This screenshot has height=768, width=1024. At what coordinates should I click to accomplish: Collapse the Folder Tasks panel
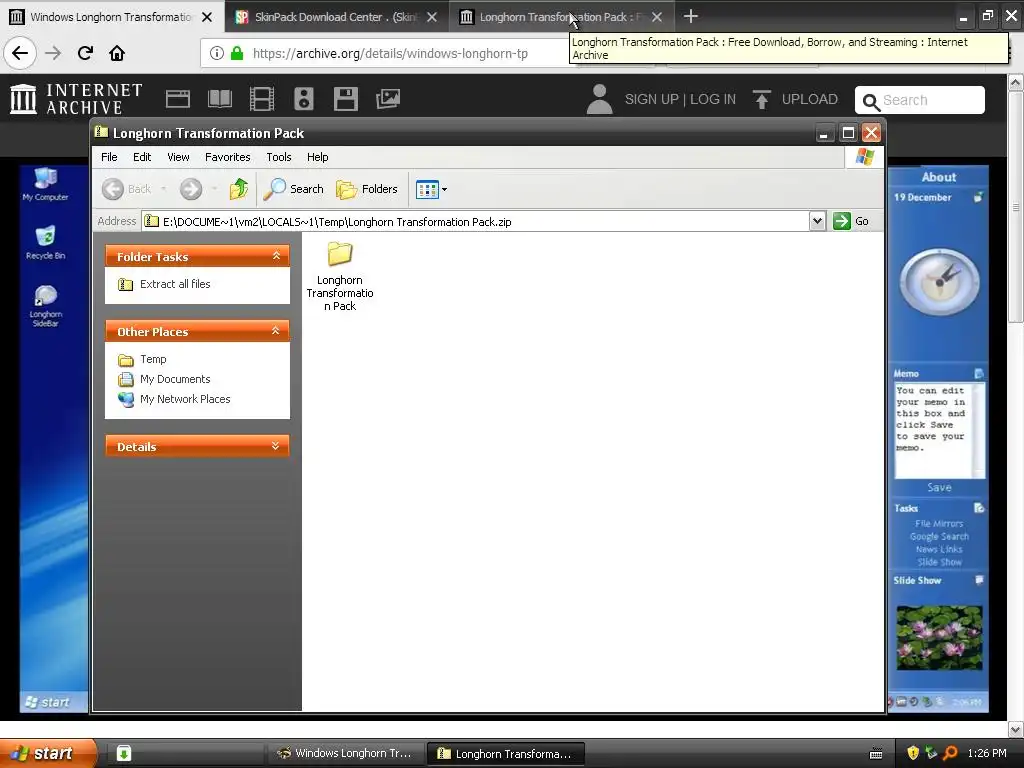pos(276,256)
